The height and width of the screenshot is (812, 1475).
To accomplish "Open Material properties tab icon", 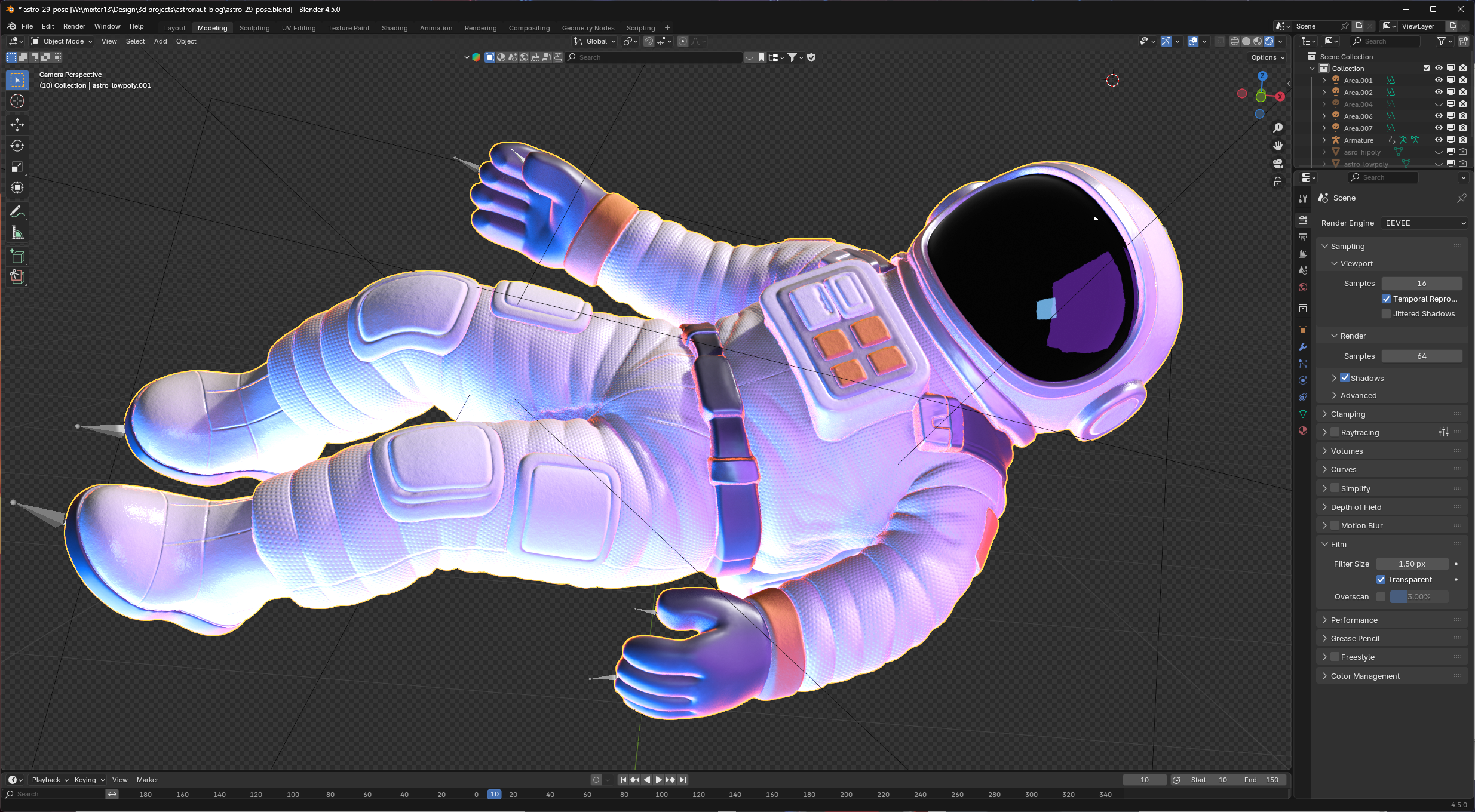I will (x=1303, y=430).
